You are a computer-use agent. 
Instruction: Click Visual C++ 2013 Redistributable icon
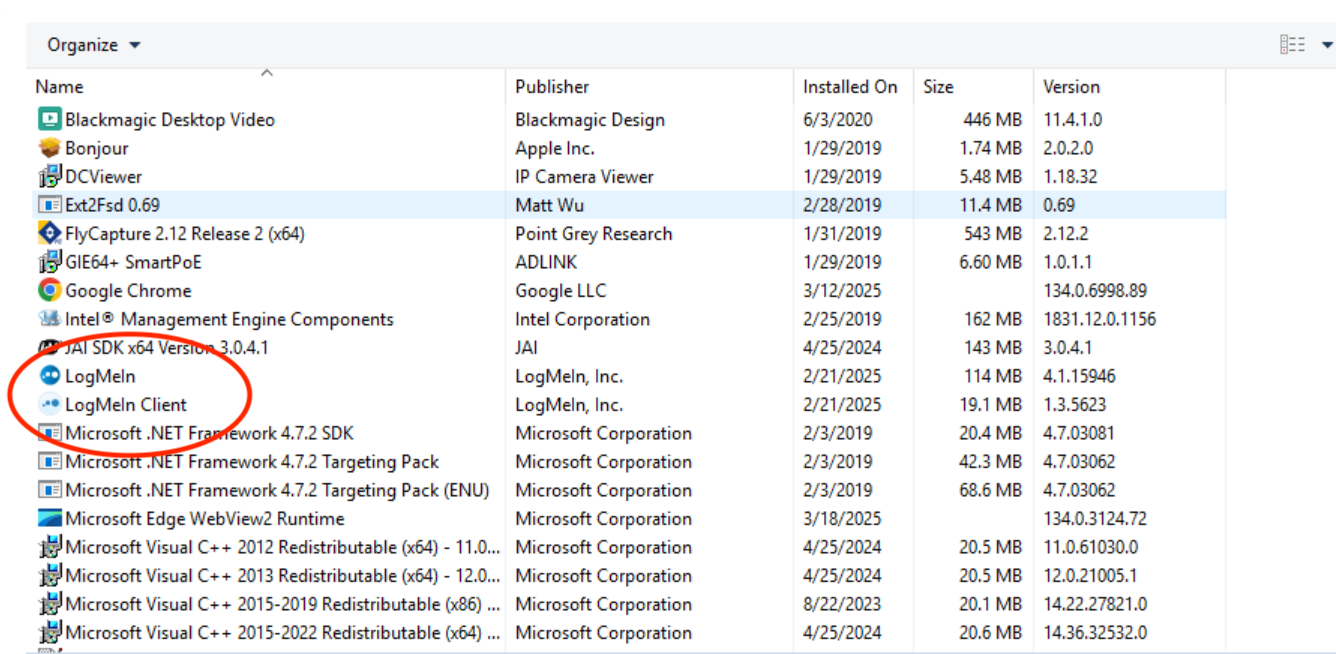tap(49, 576)
